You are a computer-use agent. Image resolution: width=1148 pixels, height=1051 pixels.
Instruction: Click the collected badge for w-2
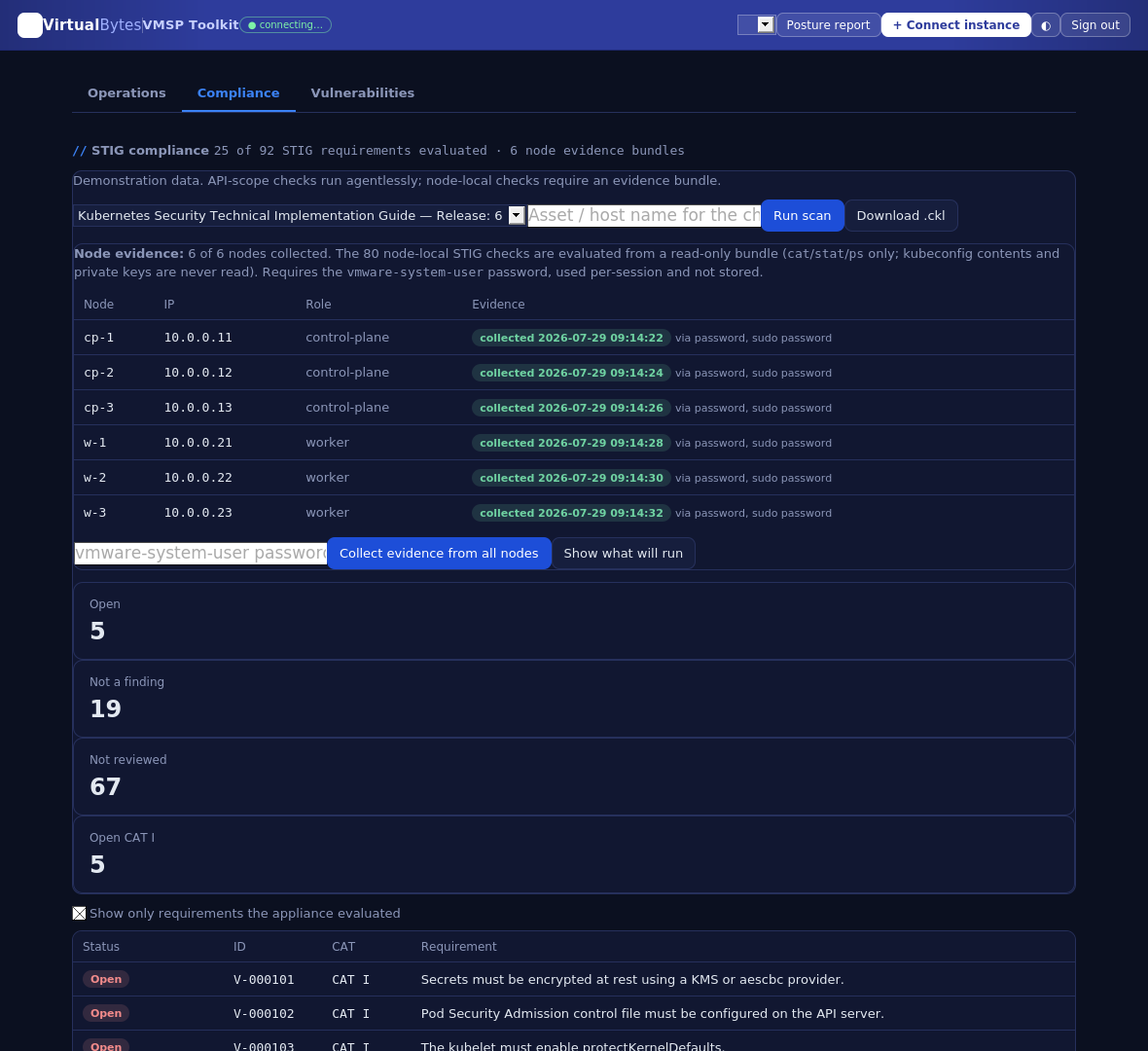coord(571,478)
